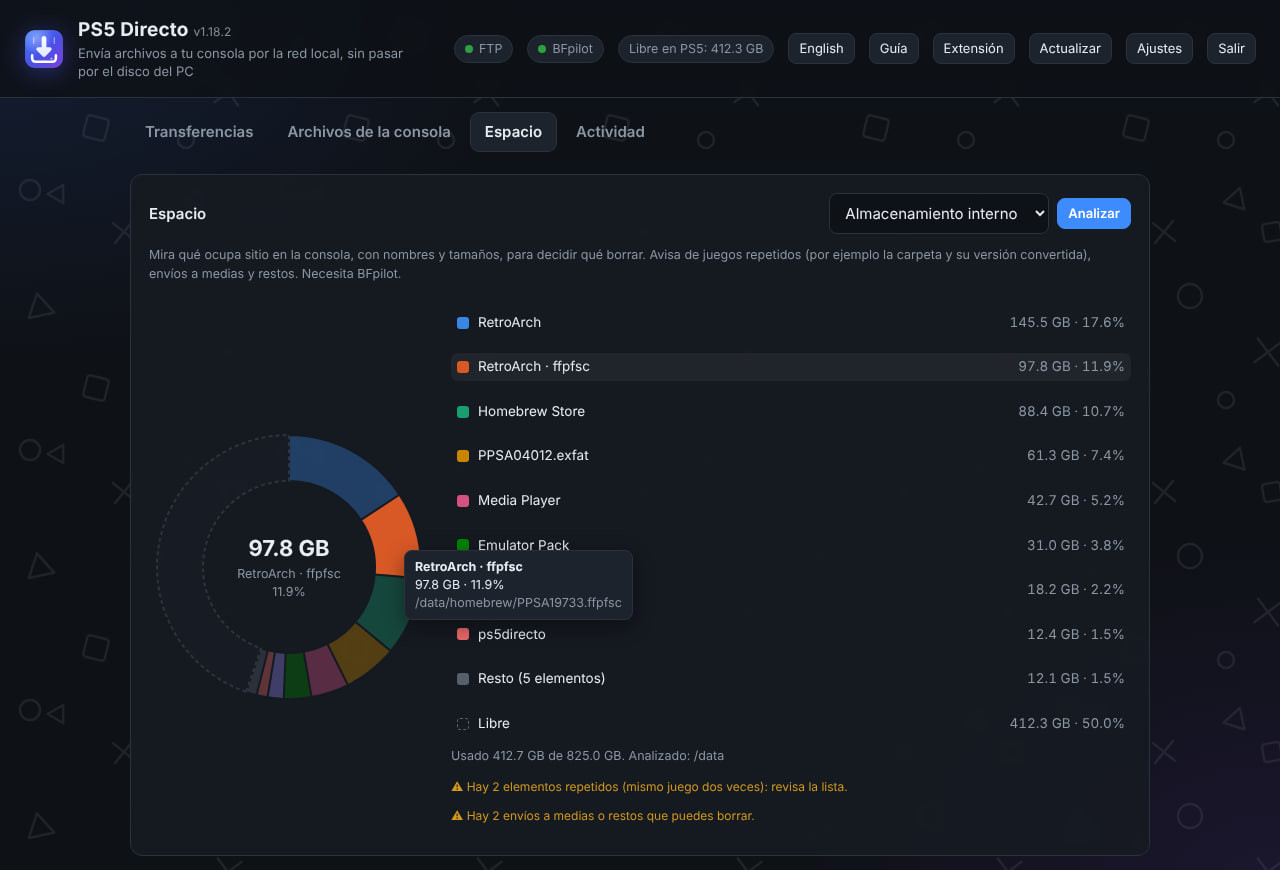The width and height of the screenshot is (1280, 870).
Task: Select the Homebrew Store list entry
Action: point(791,411)
